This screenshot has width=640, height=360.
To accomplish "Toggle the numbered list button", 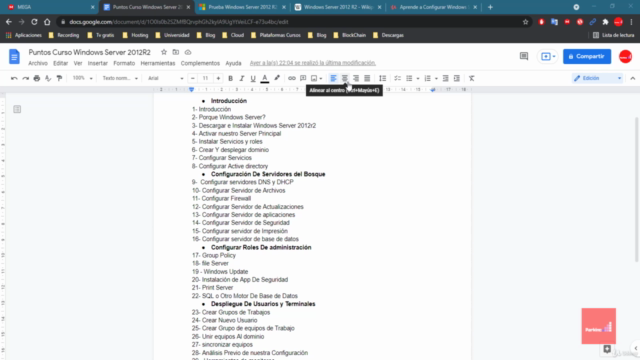I will [x=428, y=78].
